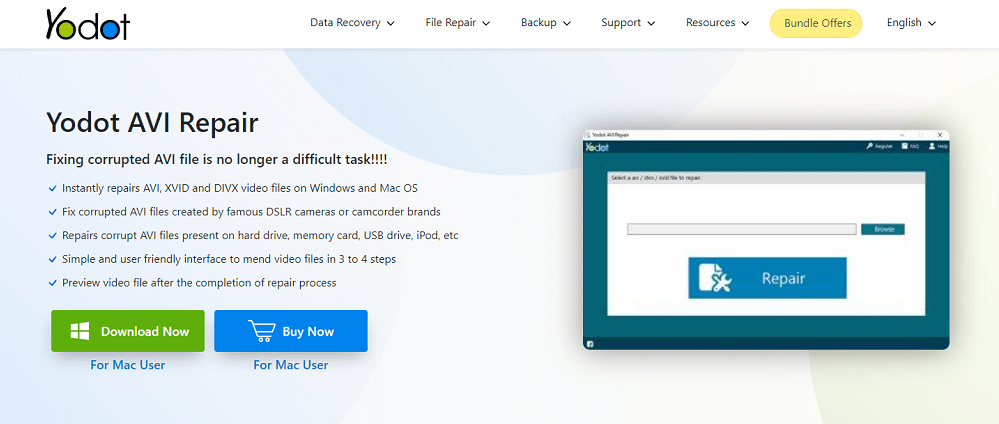
Task: Click the text about famous DSLR cameras
Action: 251,212
